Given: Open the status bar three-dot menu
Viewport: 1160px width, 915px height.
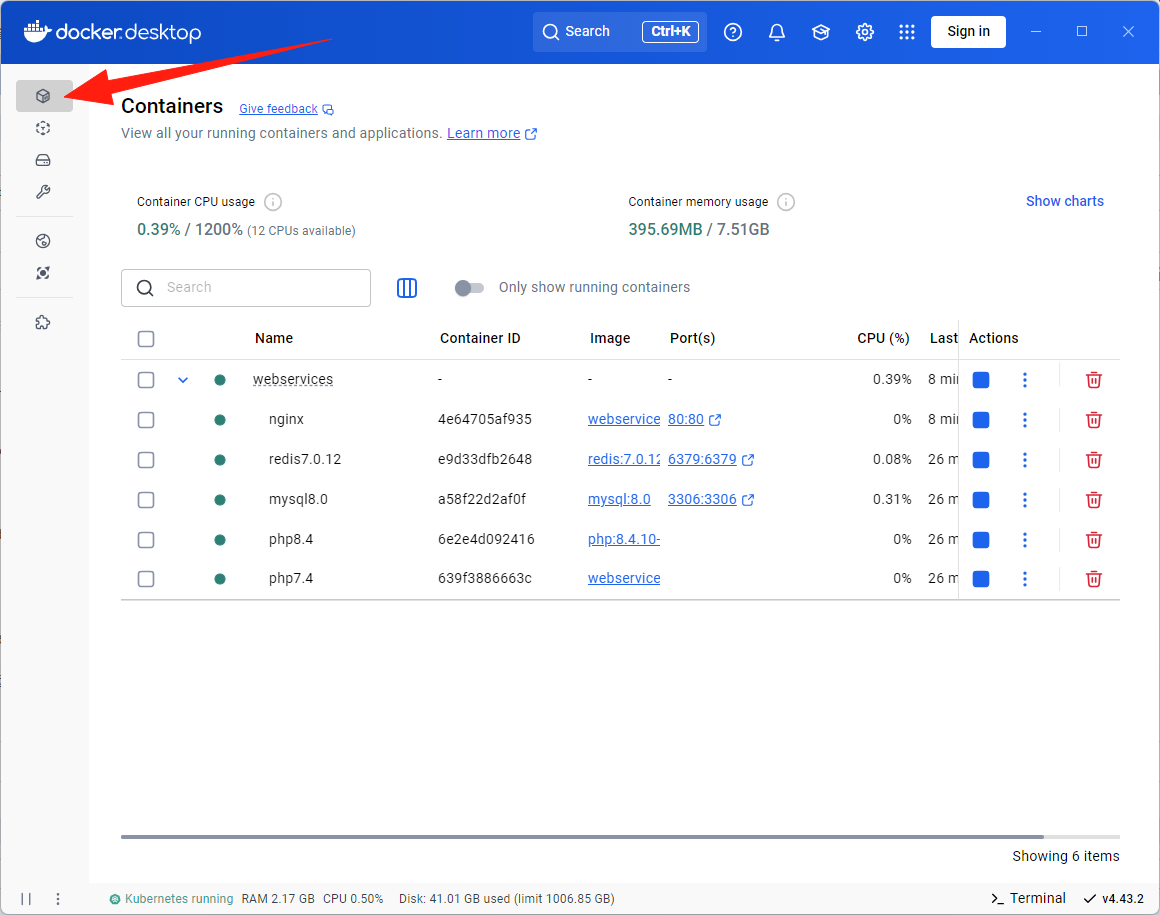Looking at the screenshot, I should tap(58, 899).
